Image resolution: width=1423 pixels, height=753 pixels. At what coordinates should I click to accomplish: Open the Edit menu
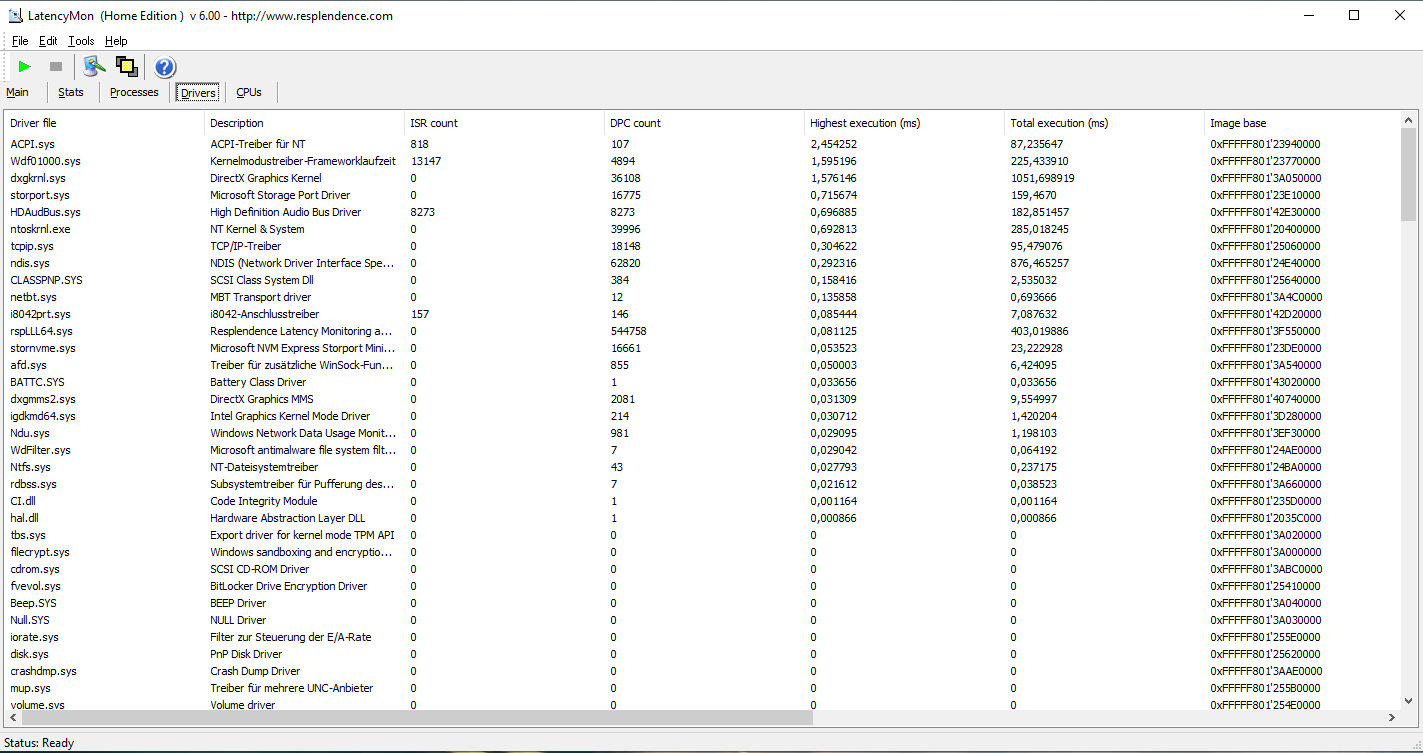pyautogui.click(x=48, y=41)
